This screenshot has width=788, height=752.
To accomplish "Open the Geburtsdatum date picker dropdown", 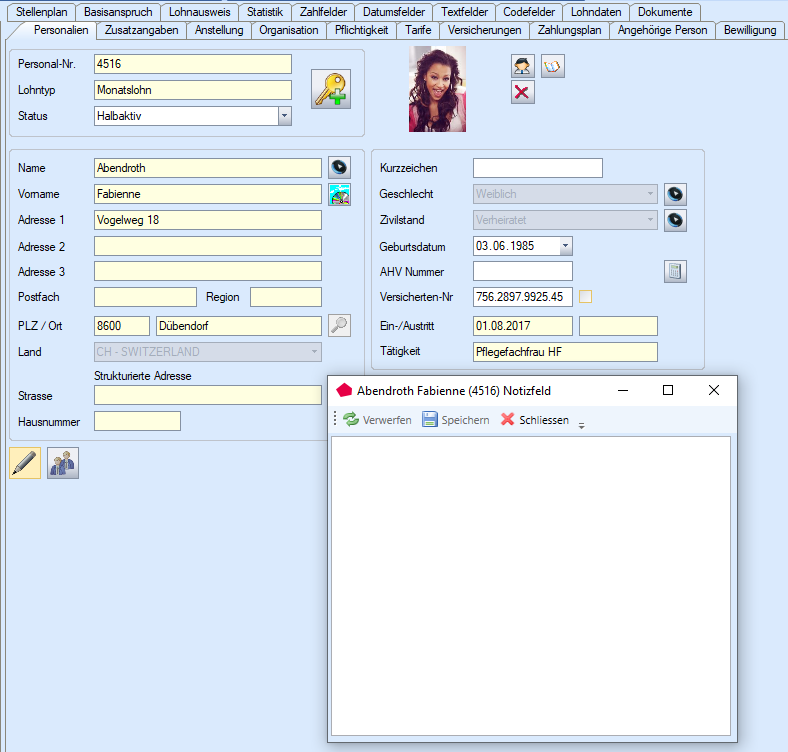I will [566, 245].
